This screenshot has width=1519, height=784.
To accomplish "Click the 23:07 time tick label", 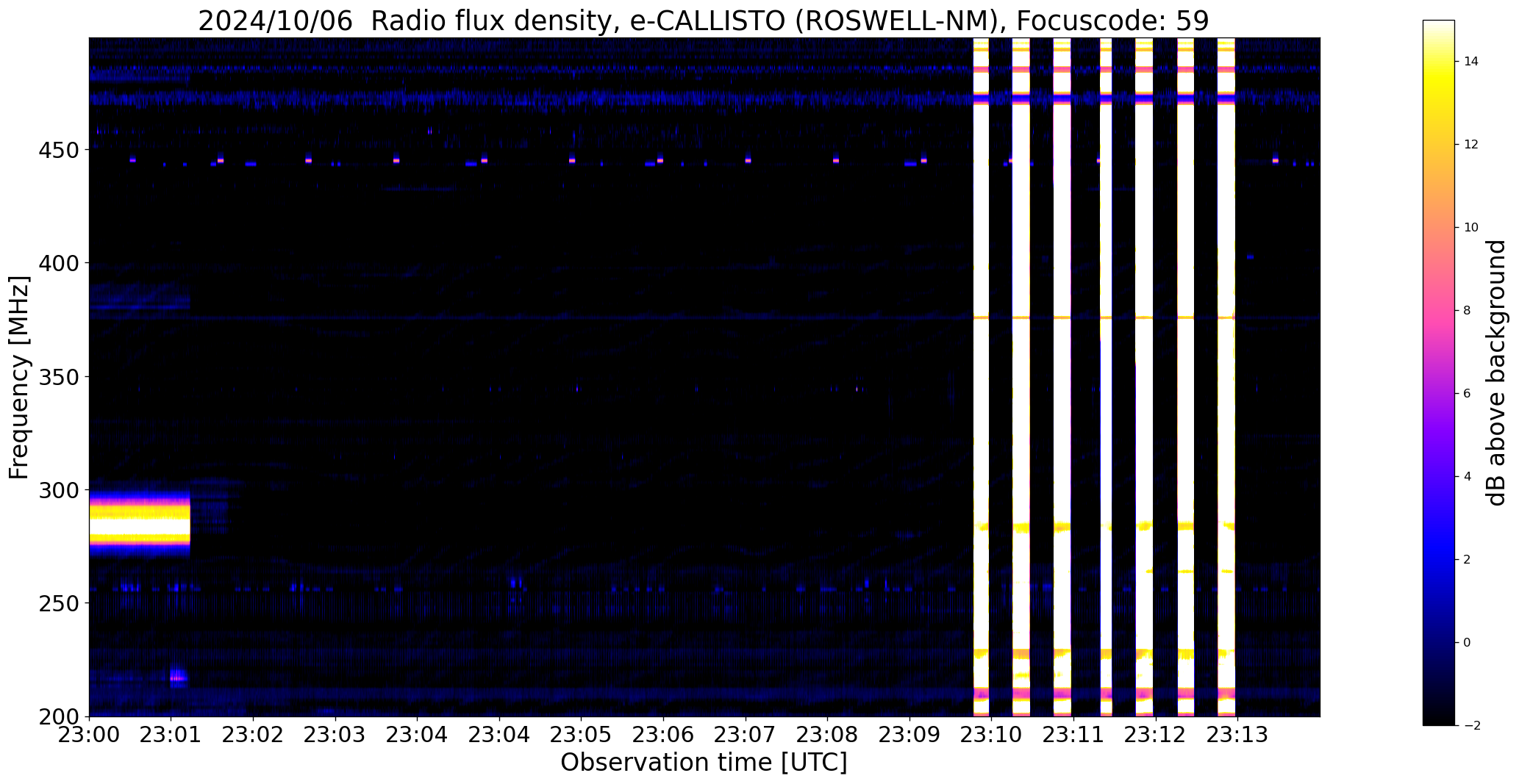I will tap(746, 735).
